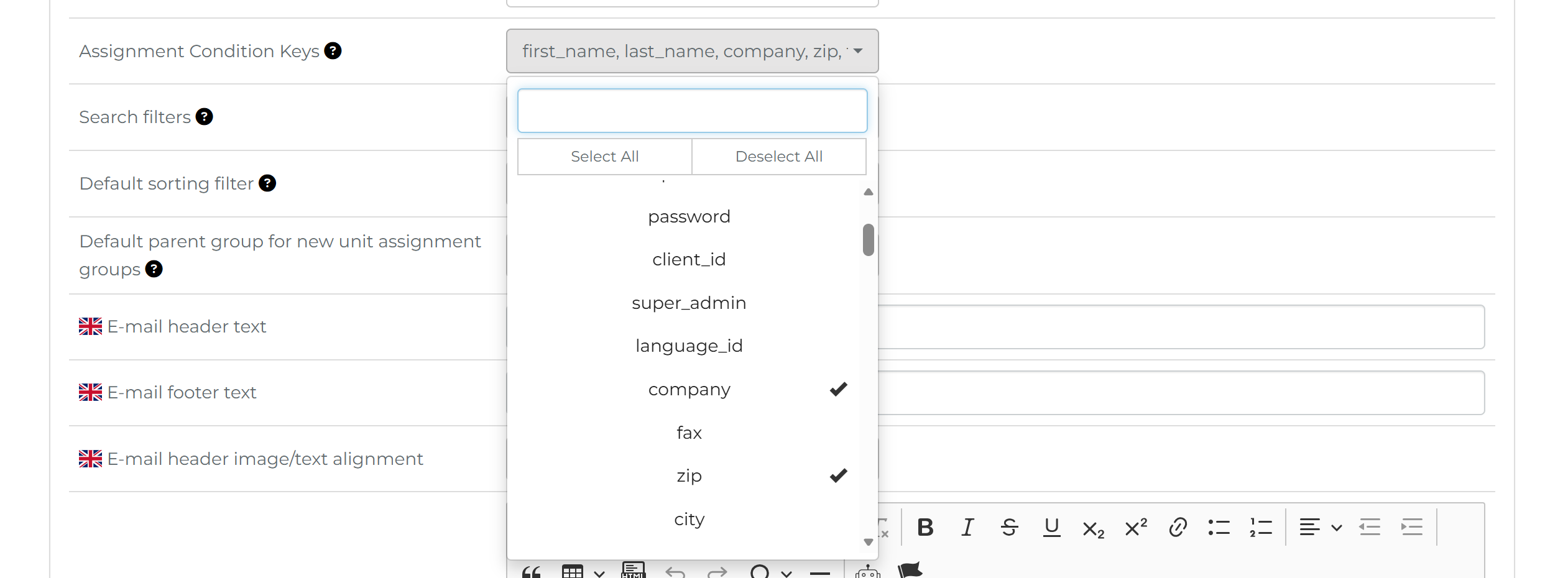The height and width of the screenshot is (578, 1568).
Task: Pick language_id in the dropdown list
Action: click(x=689, y=346)
